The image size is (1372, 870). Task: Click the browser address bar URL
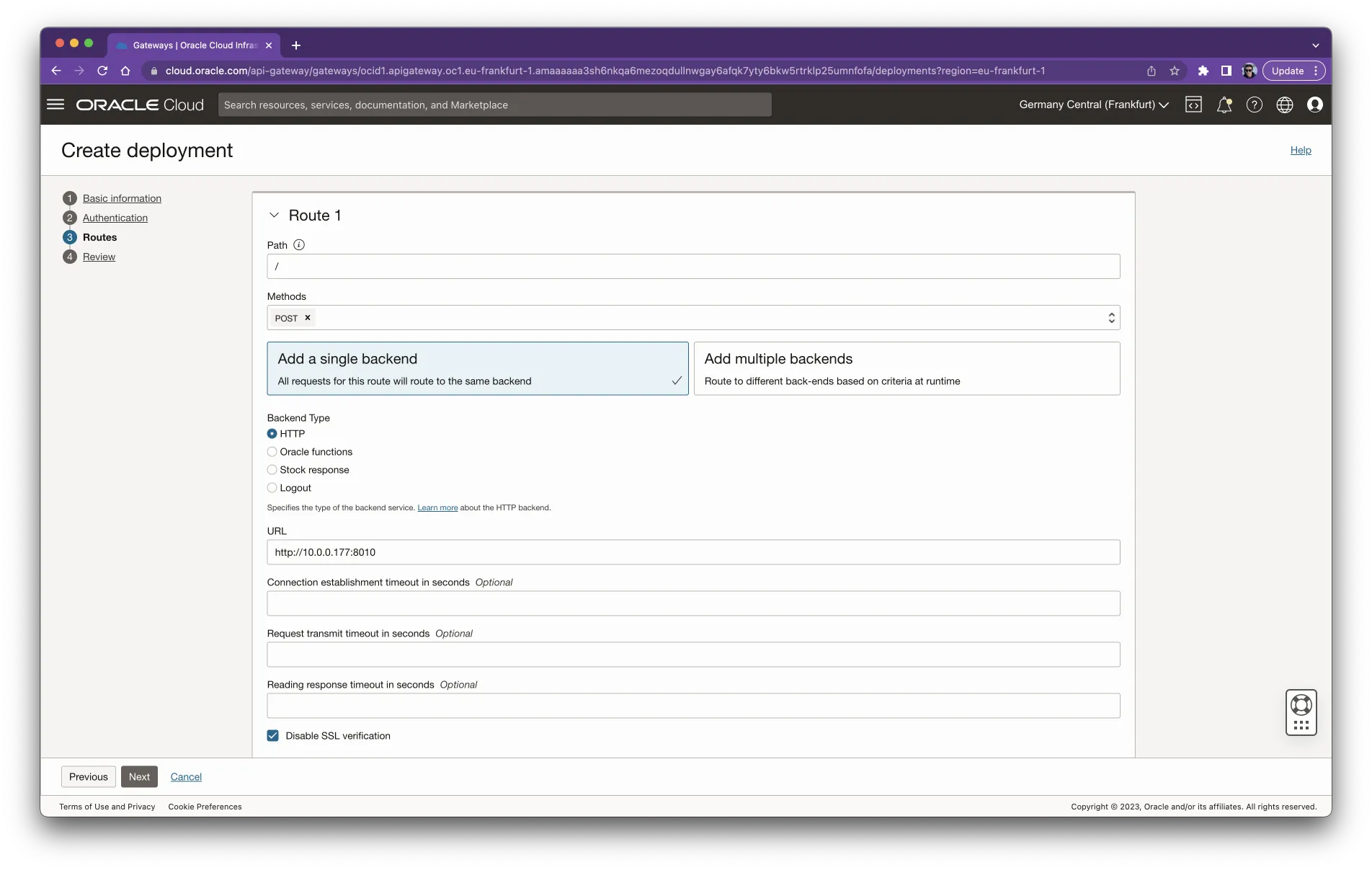click(x=605, y=71)
